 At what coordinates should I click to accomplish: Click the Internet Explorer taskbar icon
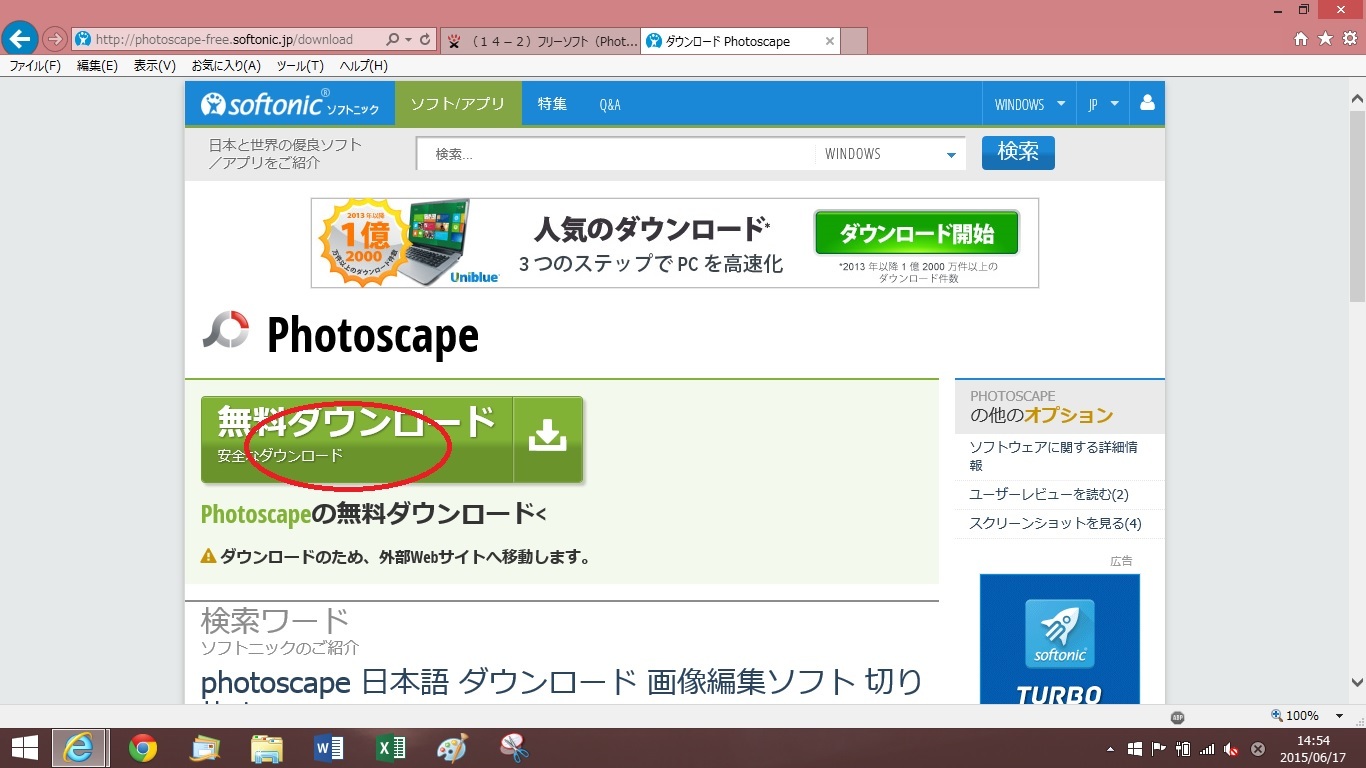pyautogui.click(x=79, y=748)
